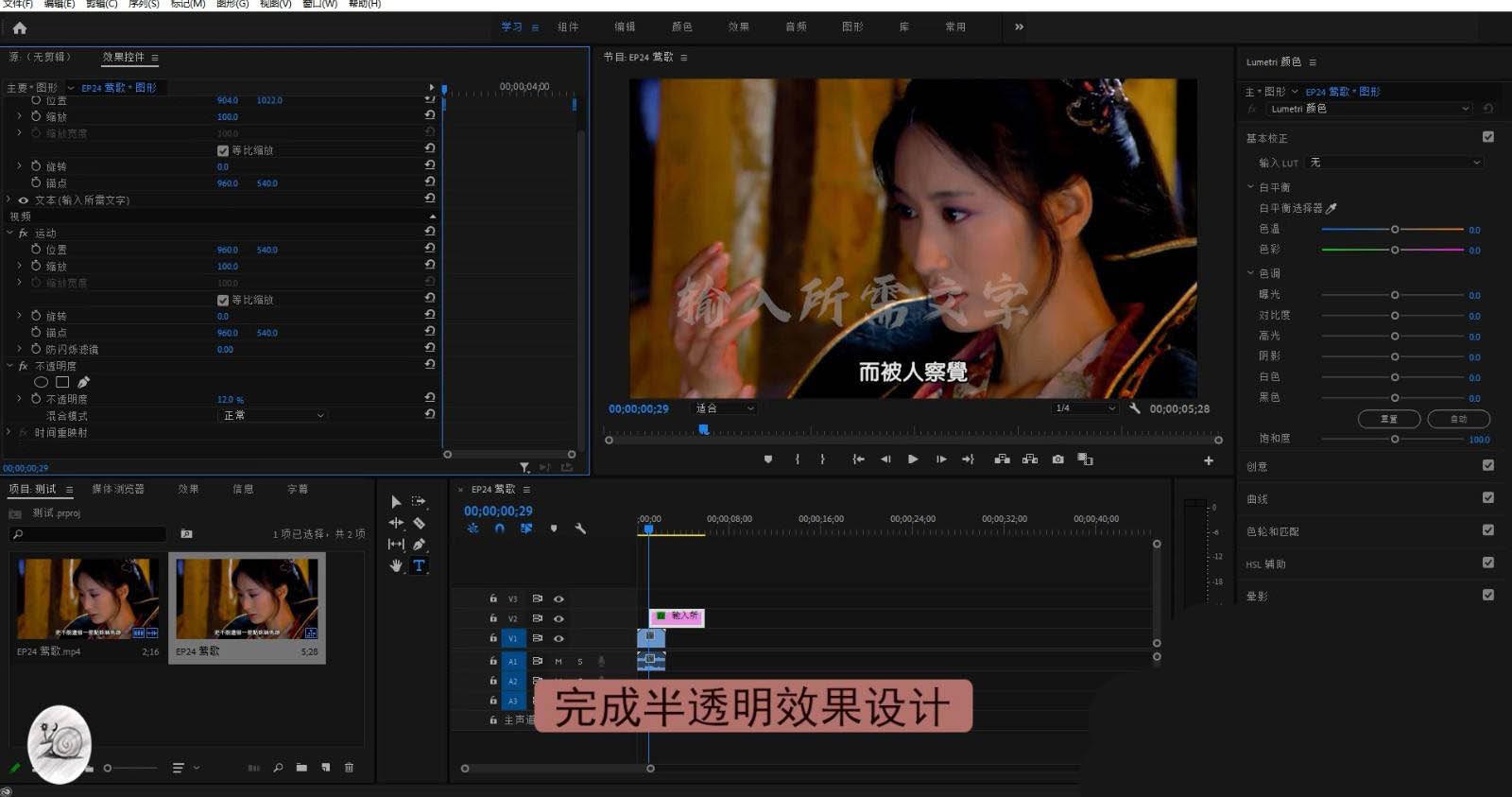Toggle V2 track output eye
This screenshot has width=1512, height=797.
[x=558, y=618]
